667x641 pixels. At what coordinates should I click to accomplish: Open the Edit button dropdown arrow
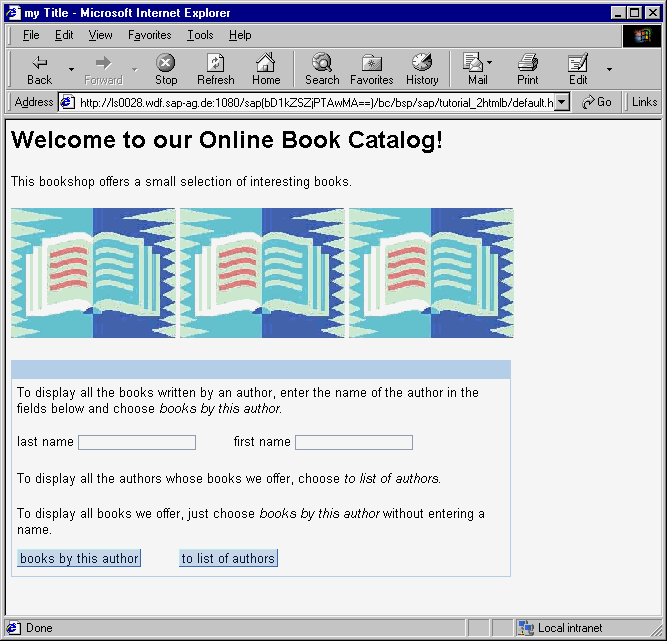click(x=609, y=69)
